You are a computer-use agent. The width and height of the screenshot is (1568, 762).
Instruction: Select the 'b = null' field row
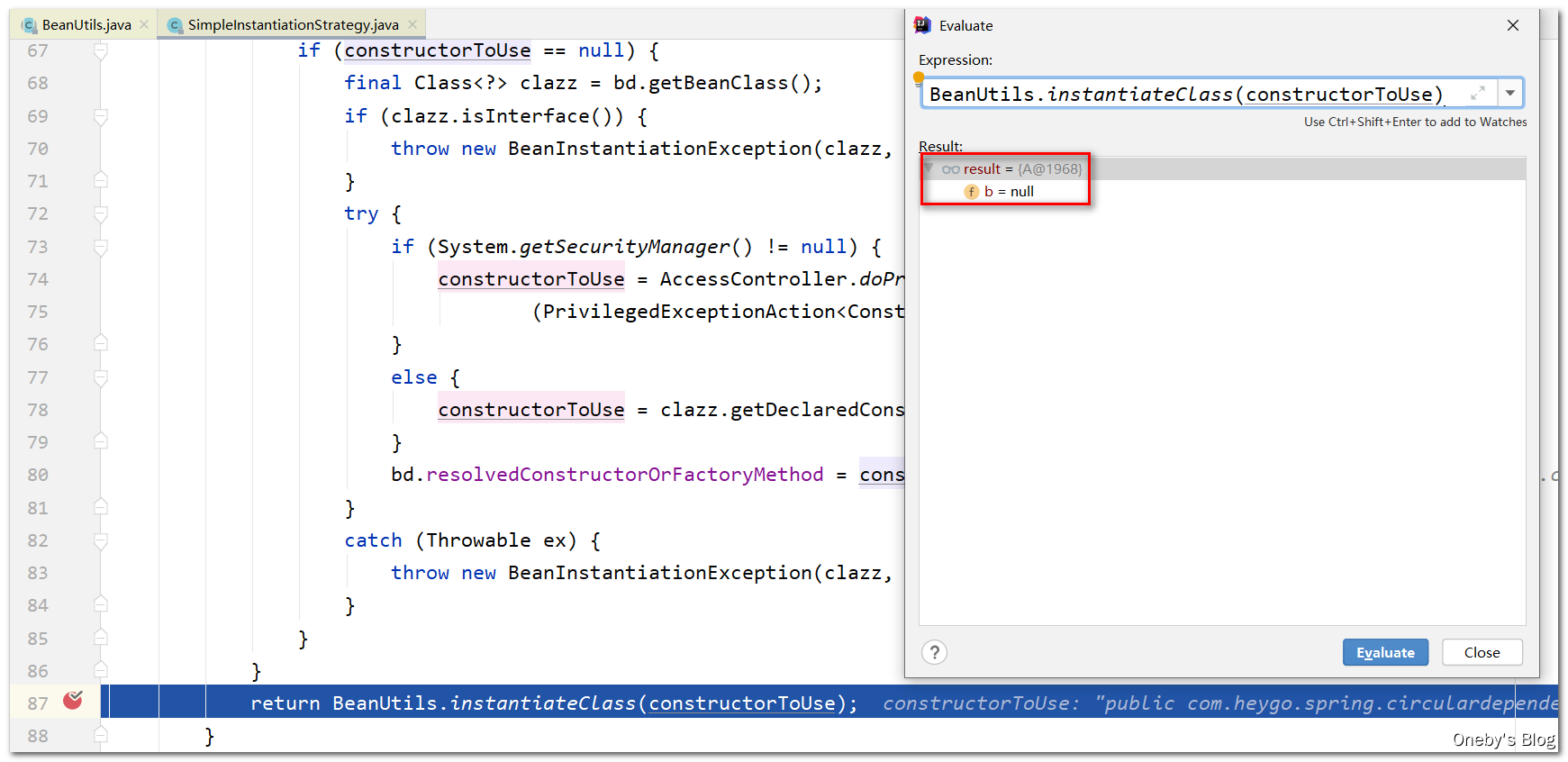(1222, 191)
